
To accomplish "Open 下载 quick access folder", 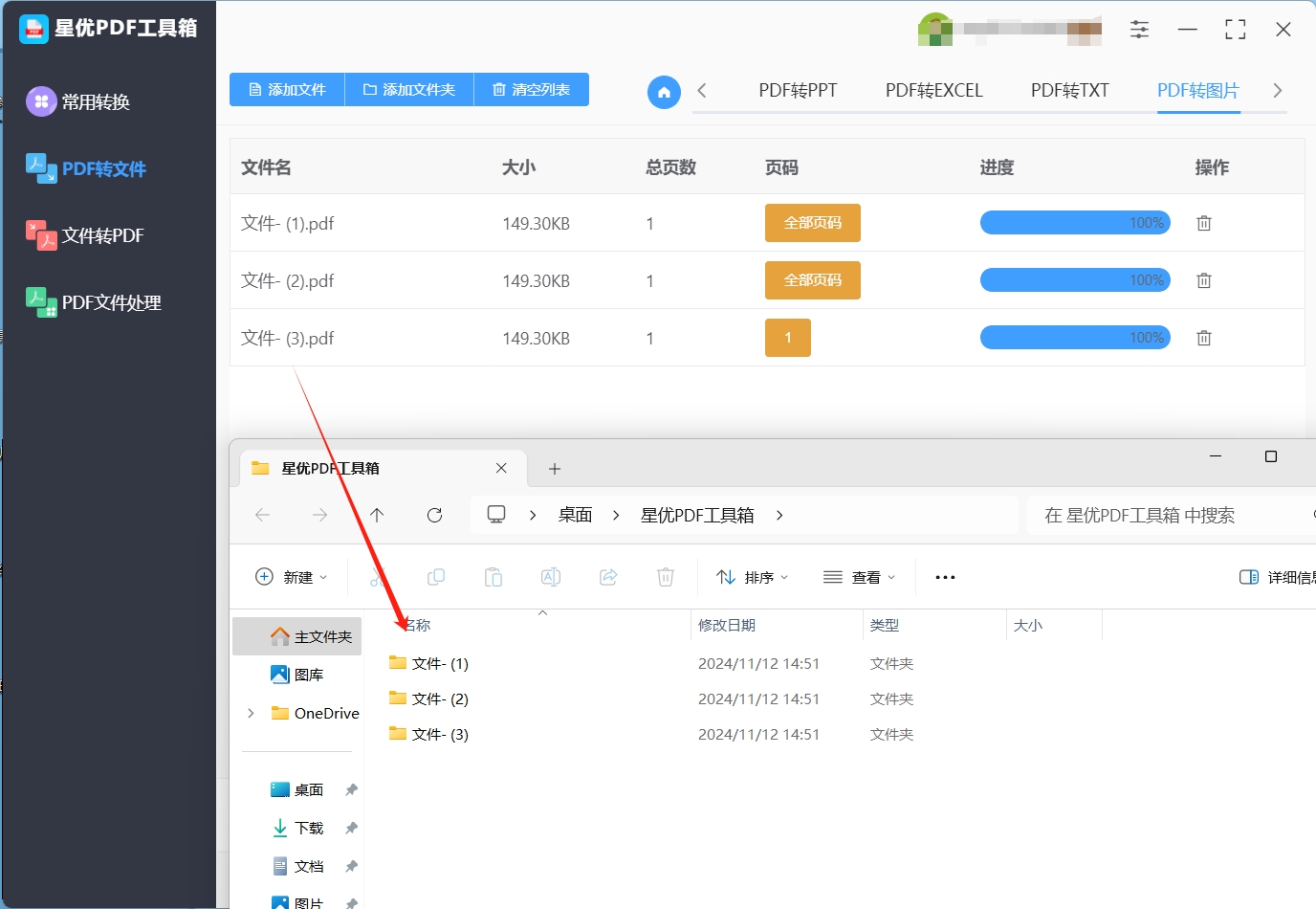I will (297, 828).
